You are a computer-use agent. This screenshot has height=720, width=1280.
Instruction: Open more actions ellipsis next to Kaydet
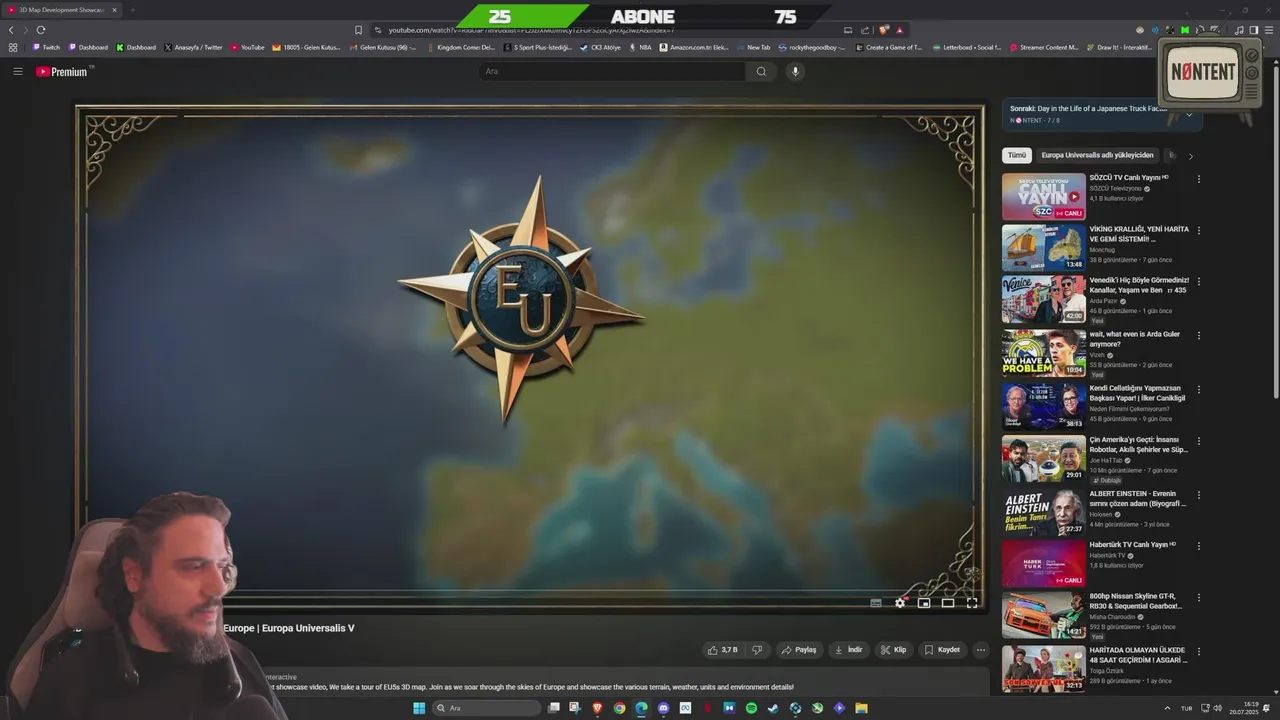tap(981, 650)
